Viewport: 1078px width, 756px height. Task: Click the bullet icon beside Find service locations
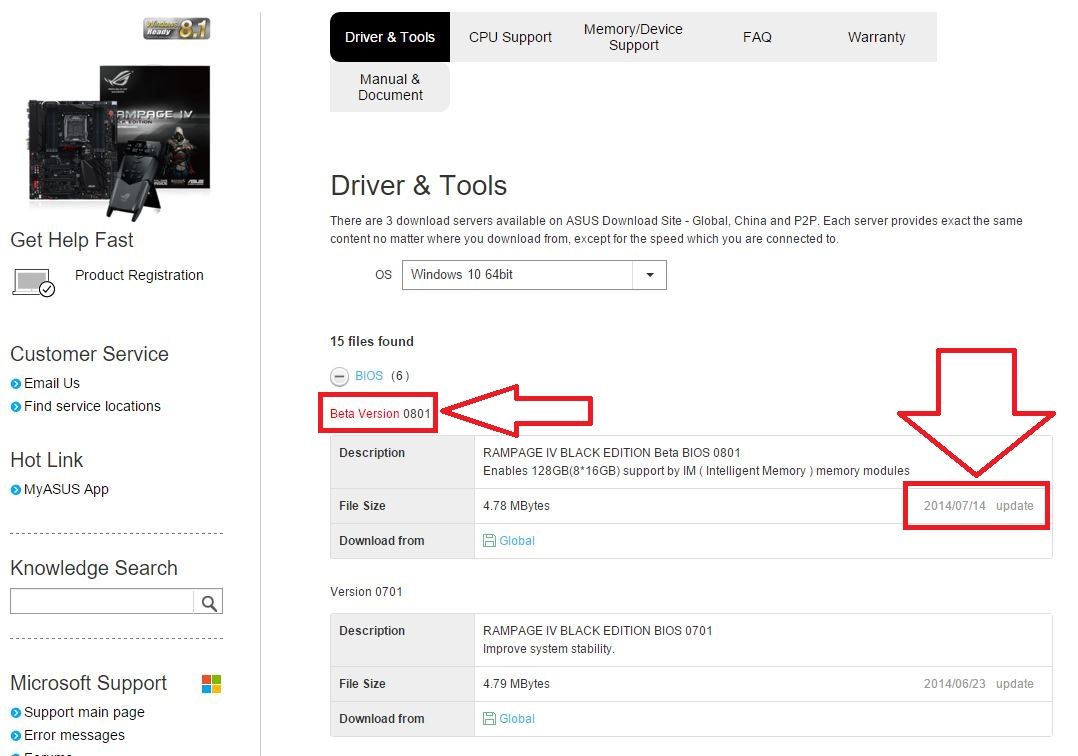[x=16, y=408]
